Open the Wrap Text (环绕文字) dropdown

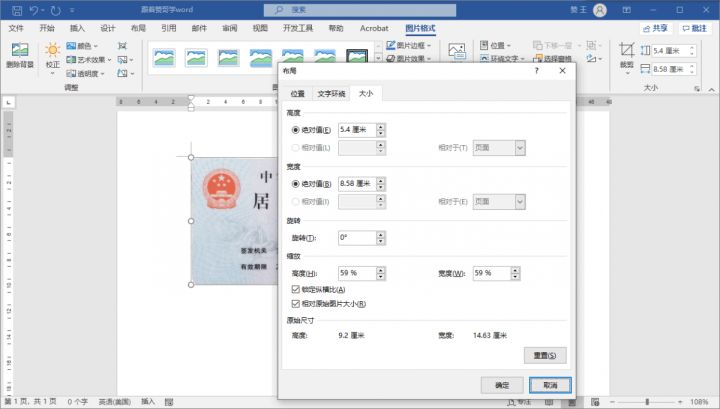(502, 59)
